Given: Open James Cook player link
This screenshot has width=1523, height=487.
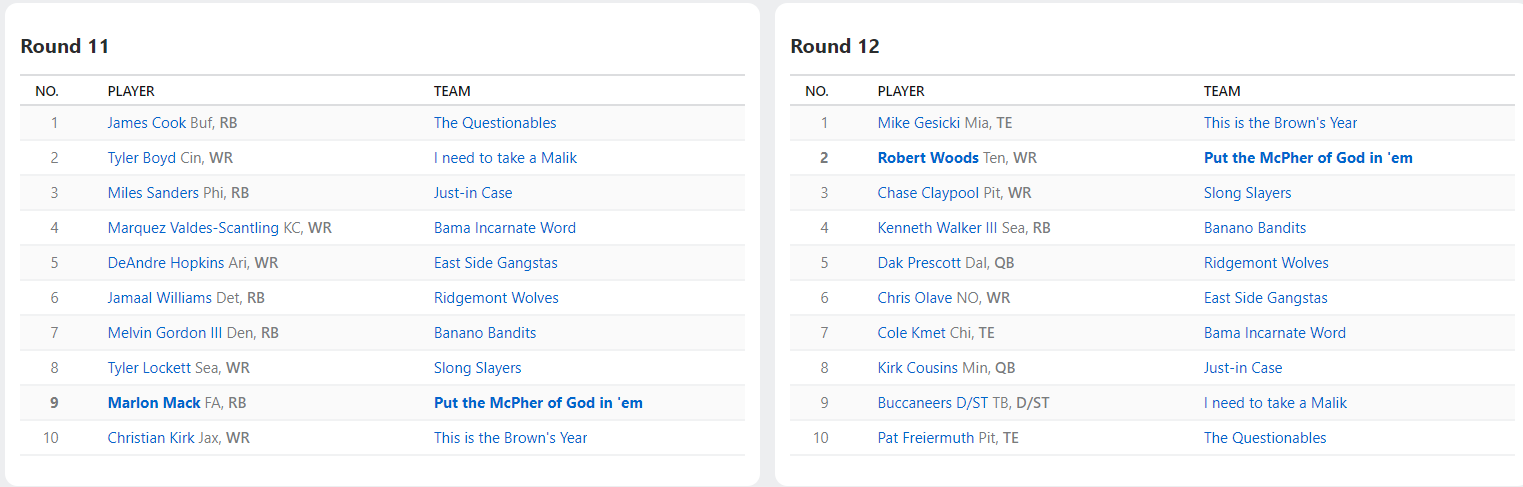Looking at the screenshot, I should (147, 123).
